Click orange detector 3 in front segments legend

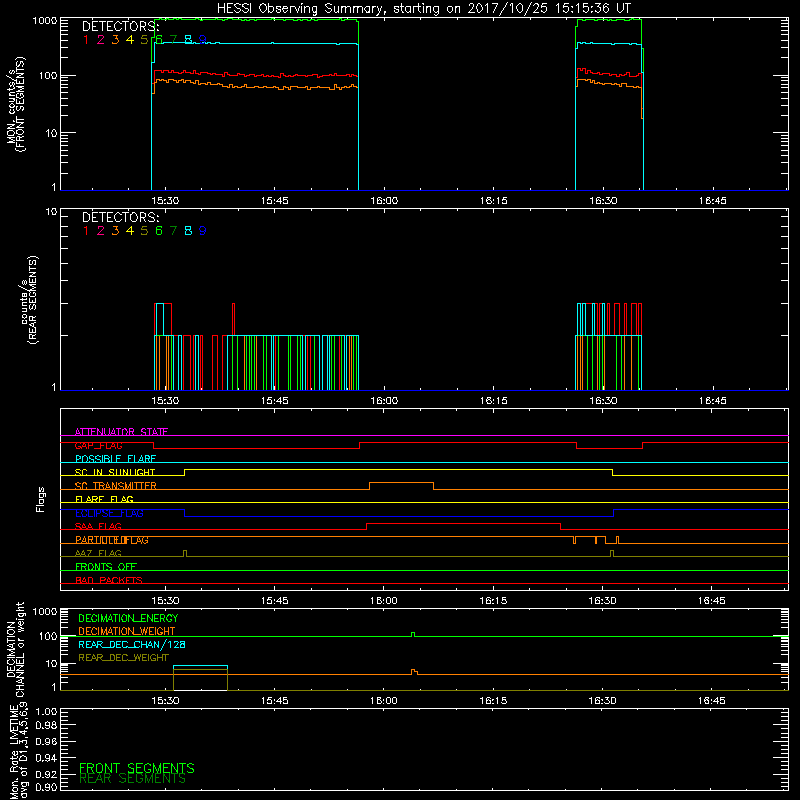point(115,39)
